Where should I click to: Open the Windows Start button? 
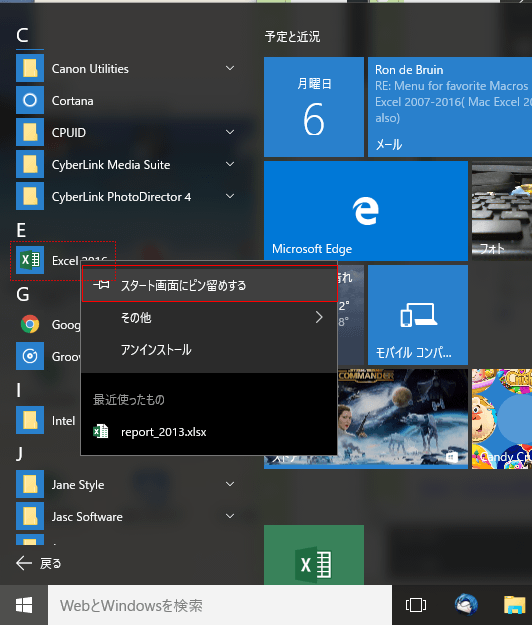pos(24,605)
